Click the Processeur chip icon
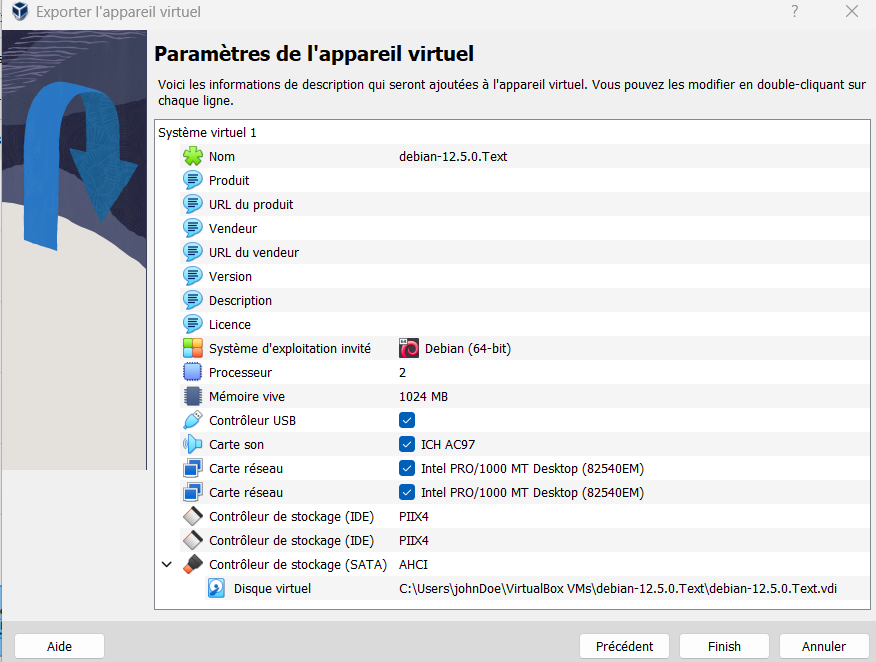This screenshot has width=876, height=662. click(193, 372)
